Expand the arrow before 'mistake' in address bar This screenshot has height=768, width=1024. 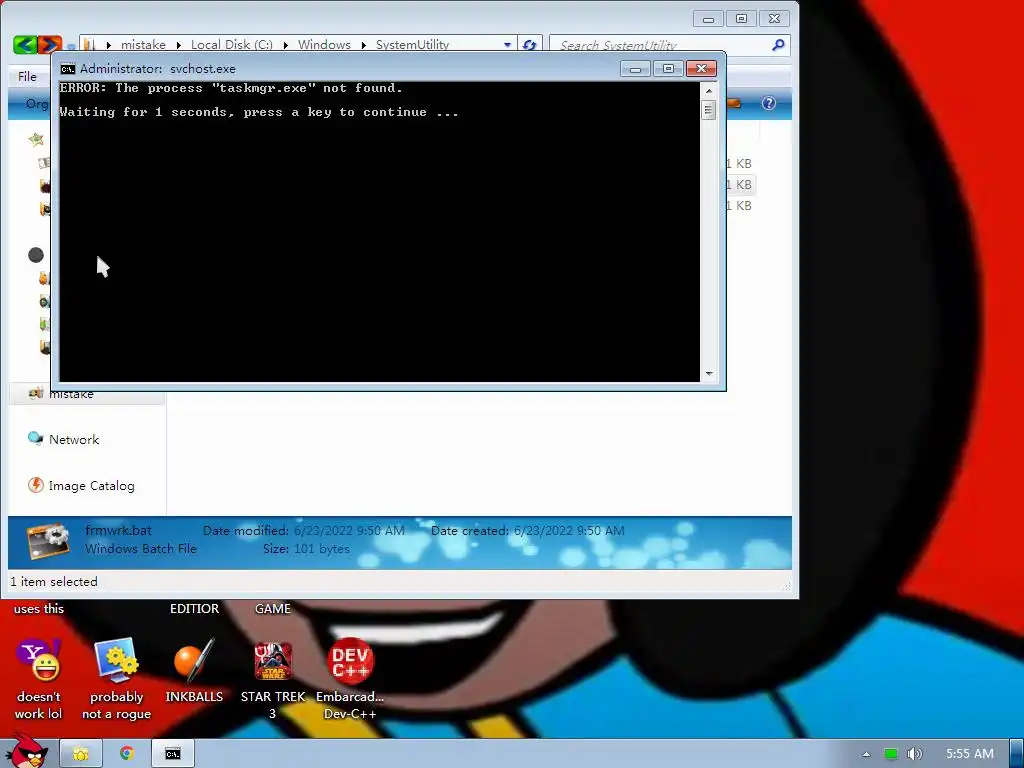108,45
